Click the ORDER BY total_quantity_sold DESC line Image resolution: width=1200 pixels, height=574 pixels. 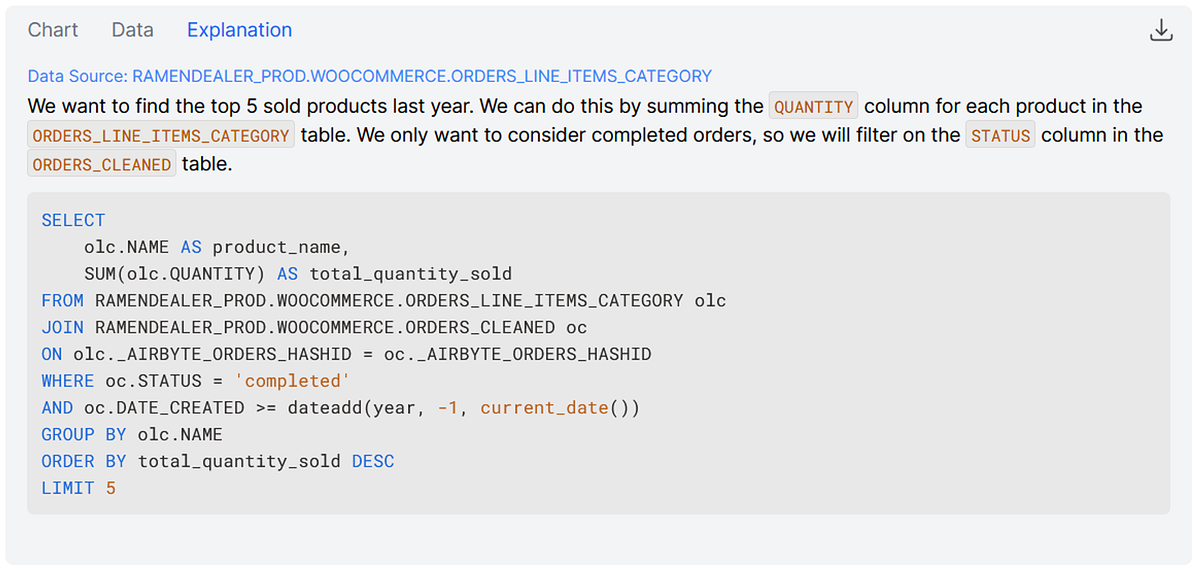pos(218,461)
